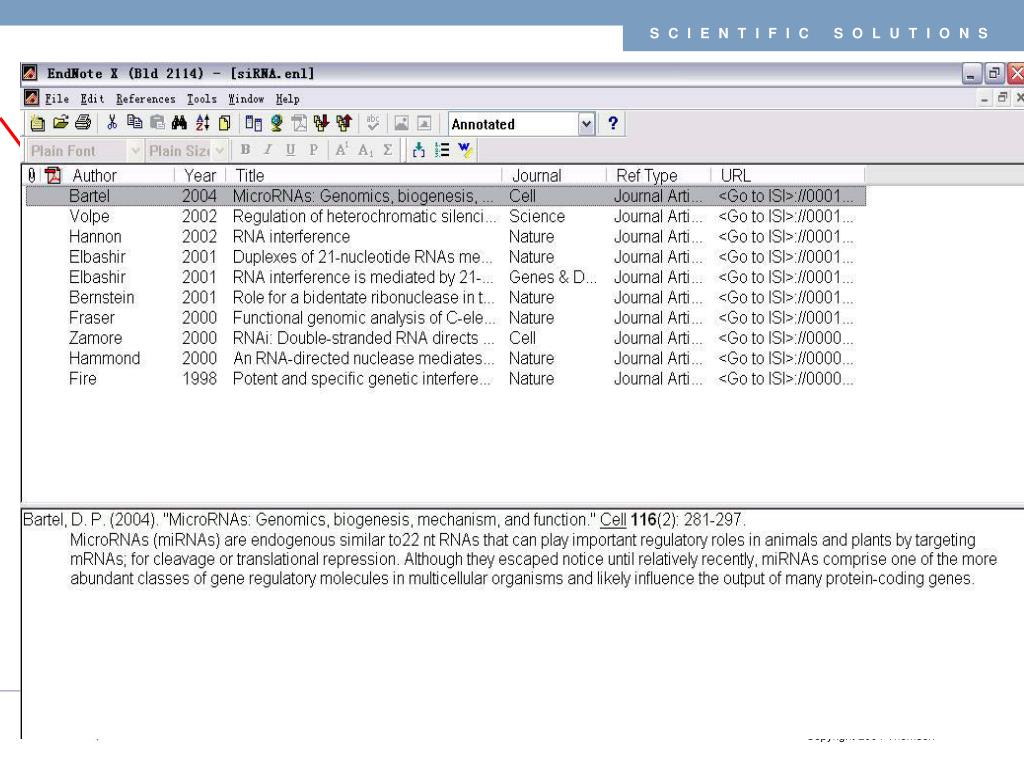This screenshot has width=1024, height=768.
Task: Select the Hammond author row
Action: (x=104, y=358)
